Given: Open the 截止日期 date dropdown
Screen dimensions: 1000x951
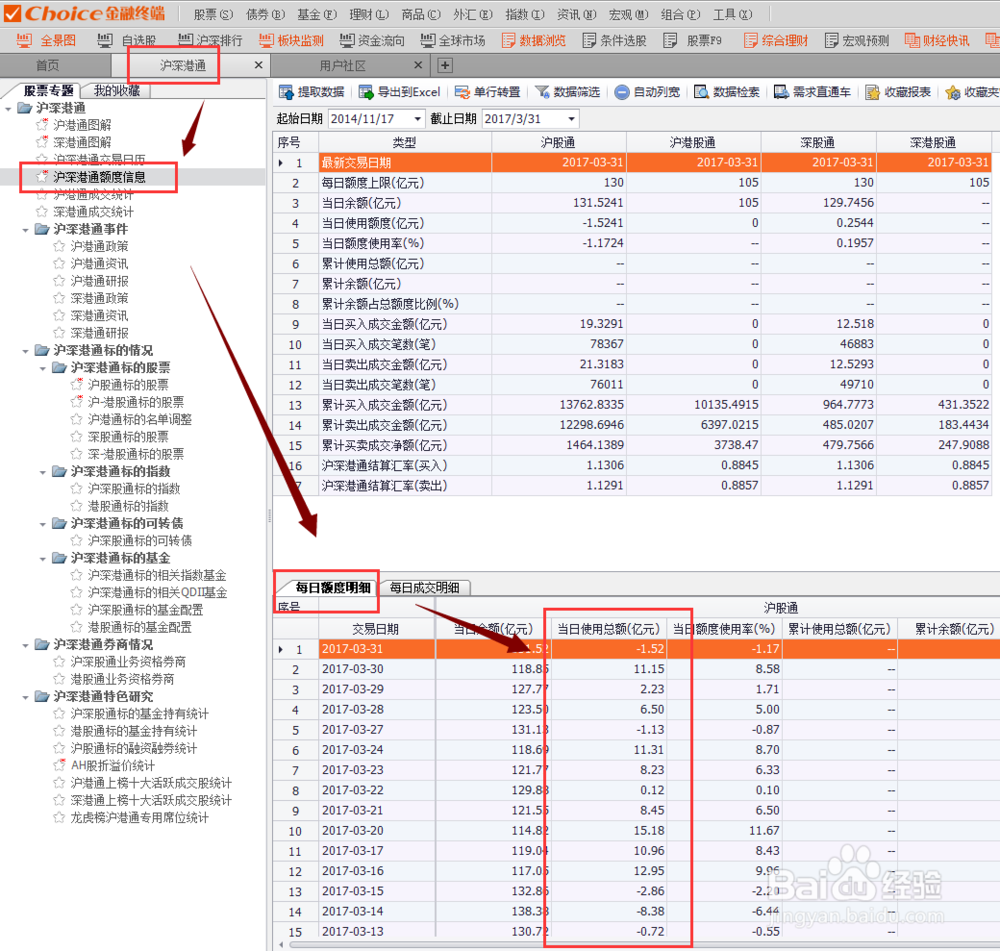Looking at the screenshot, I should pyautogui.click(x=571, y=119).
